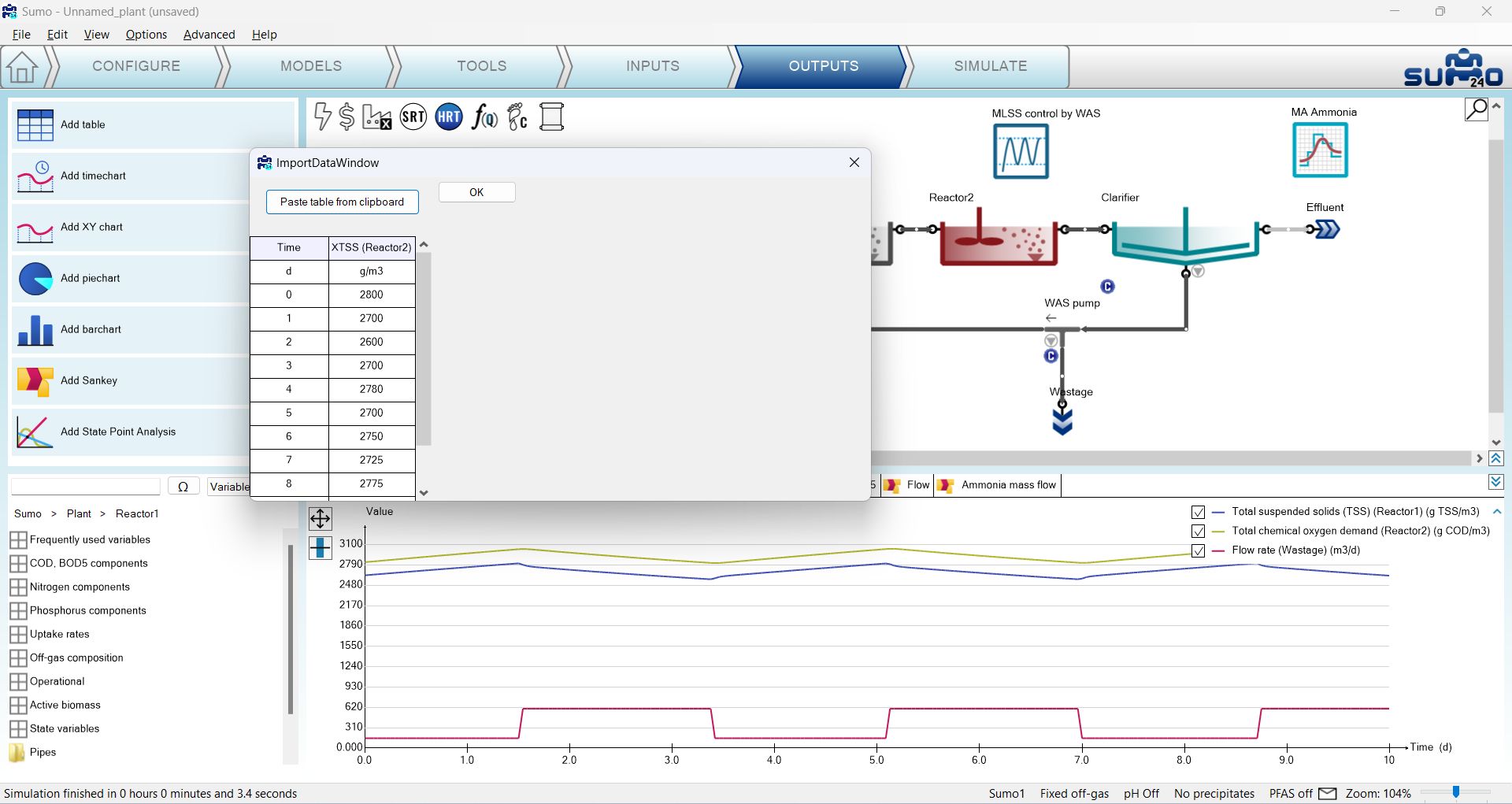Select the MA Ammonia block icon
The image size is (1512, 804).
tap(1320, 150)
